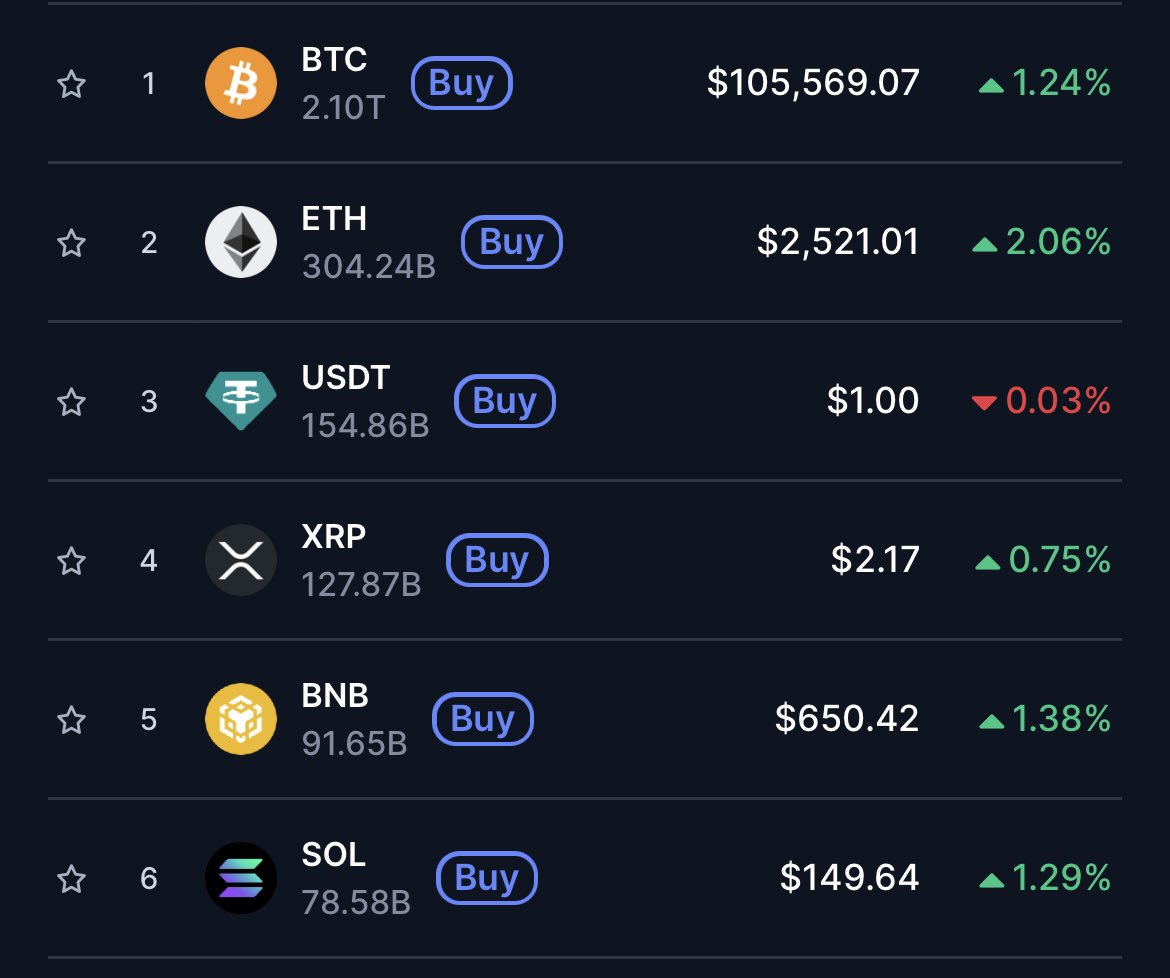Tap the Buy button for USDT
The image size is (1170, 978).
(505, 401)
